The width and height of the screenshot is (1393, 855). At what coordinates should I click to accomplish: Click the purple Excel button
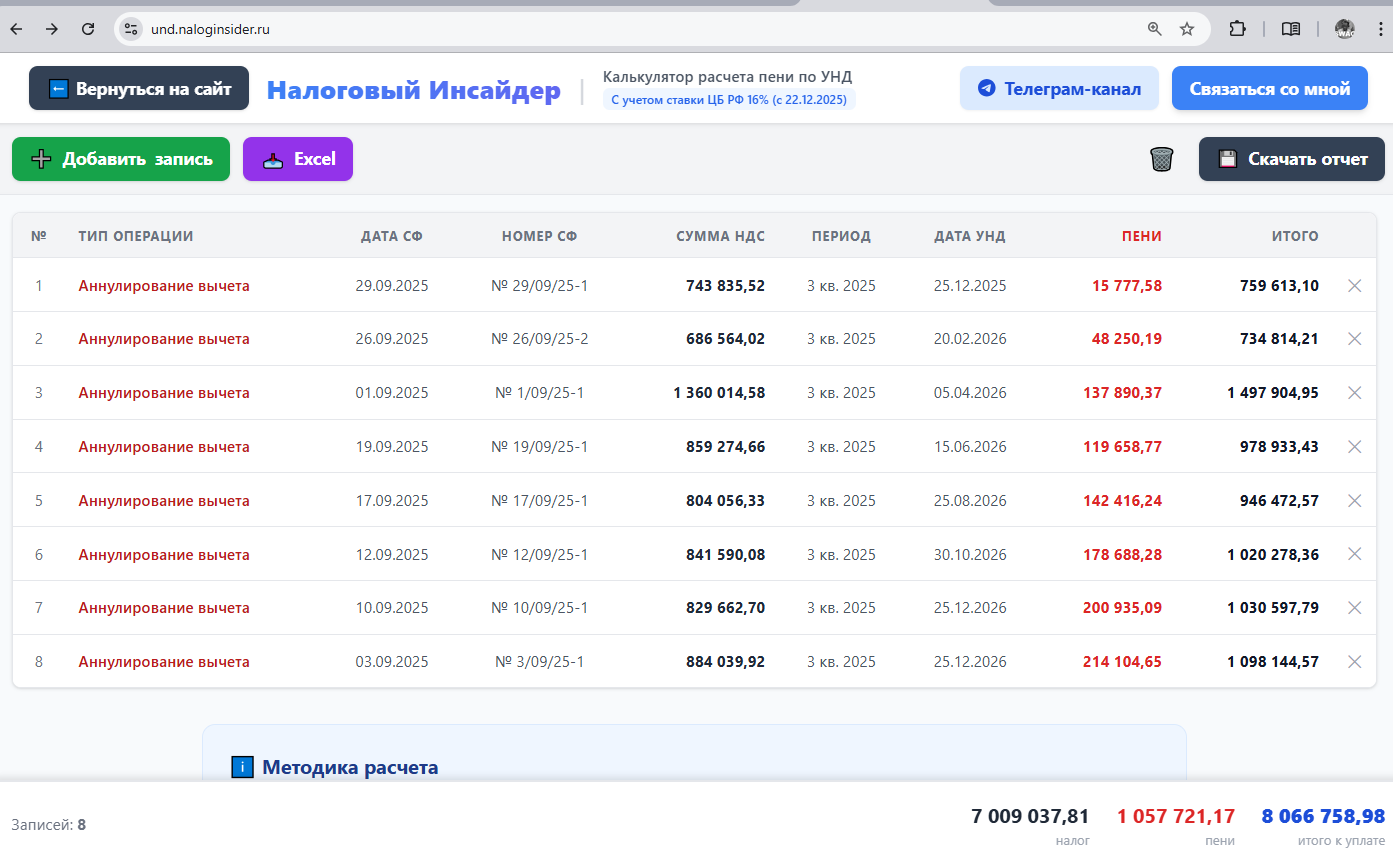(298, 159)
